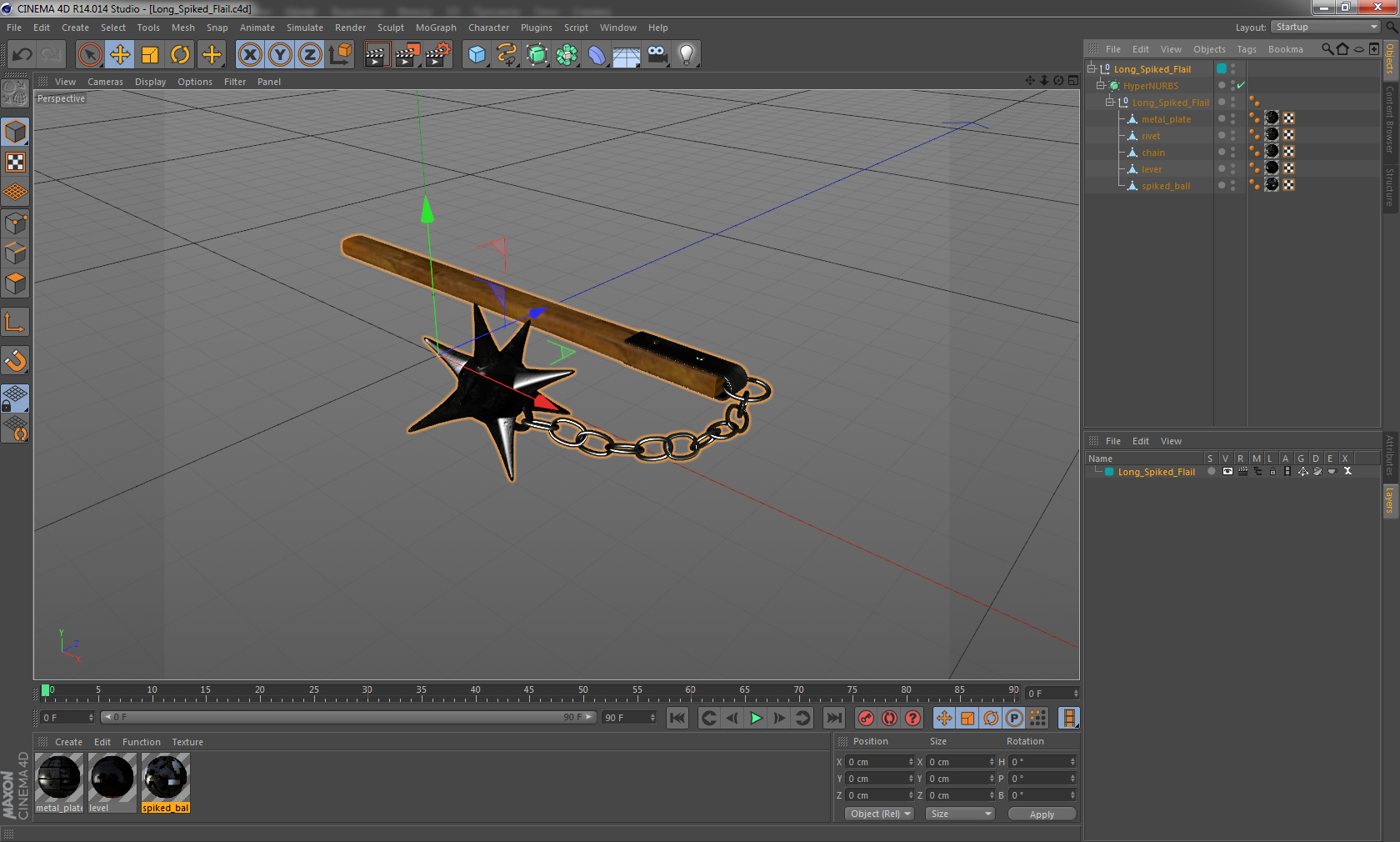
Task: Open Material Manager Texture menu
Action: point(187,742)
